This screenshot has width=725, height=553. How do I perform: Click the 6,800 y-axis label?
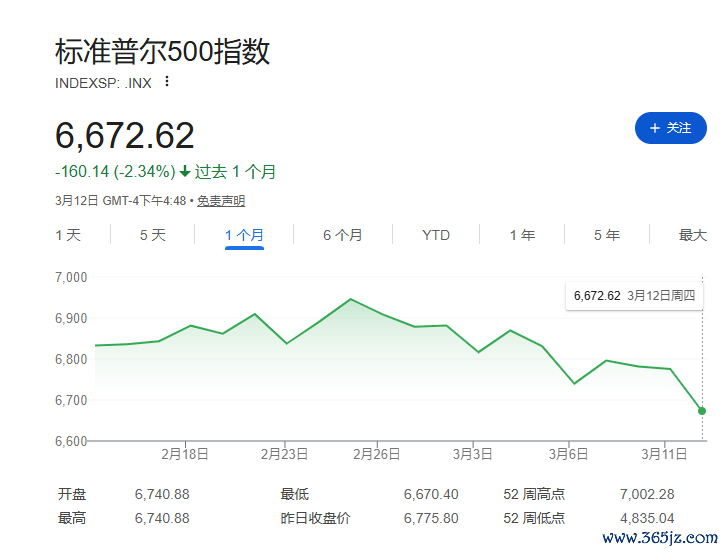(x=71, y=359)
